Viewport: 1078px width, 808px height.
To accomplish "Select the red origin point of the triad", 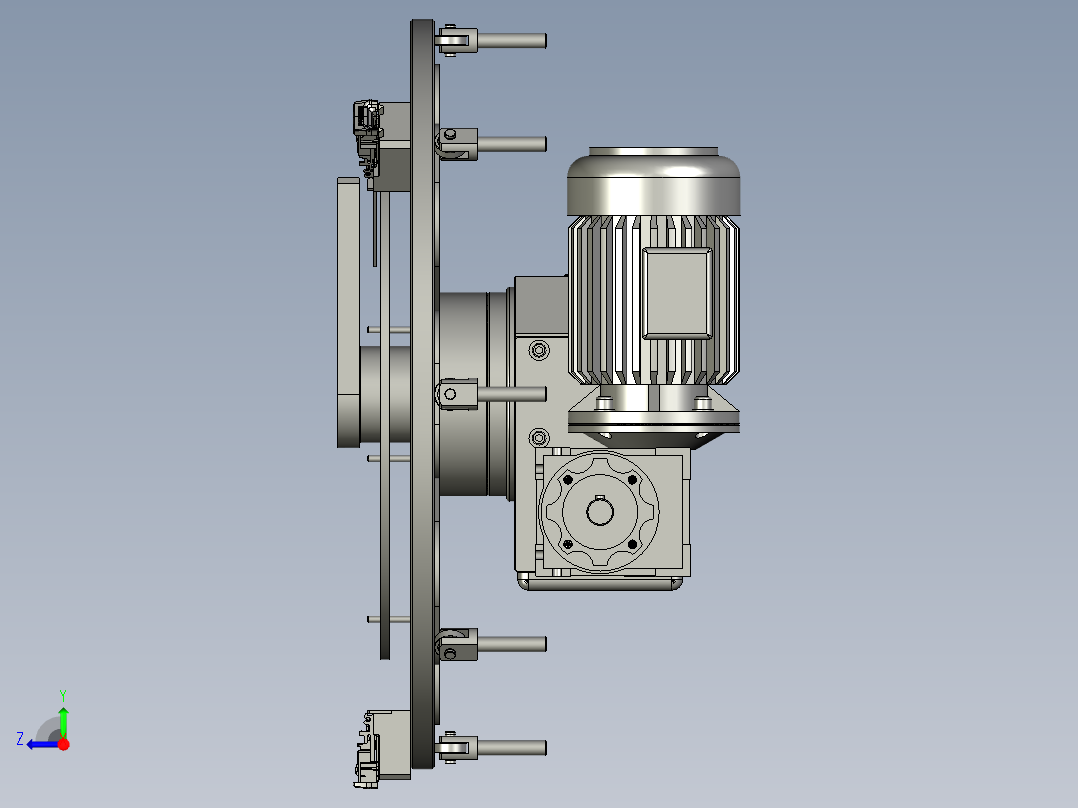I will 64,744.
